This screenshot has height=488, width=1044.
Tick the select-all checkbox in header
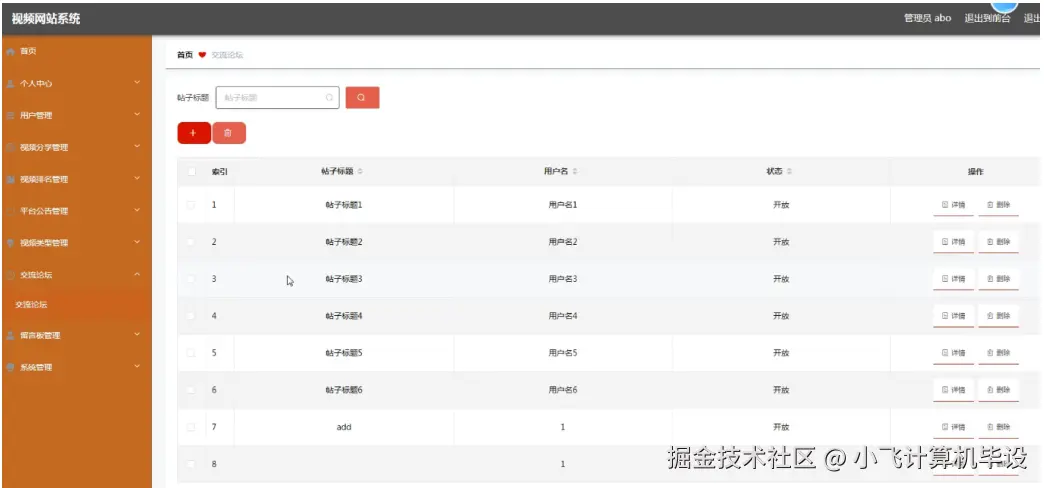(192, 172)
